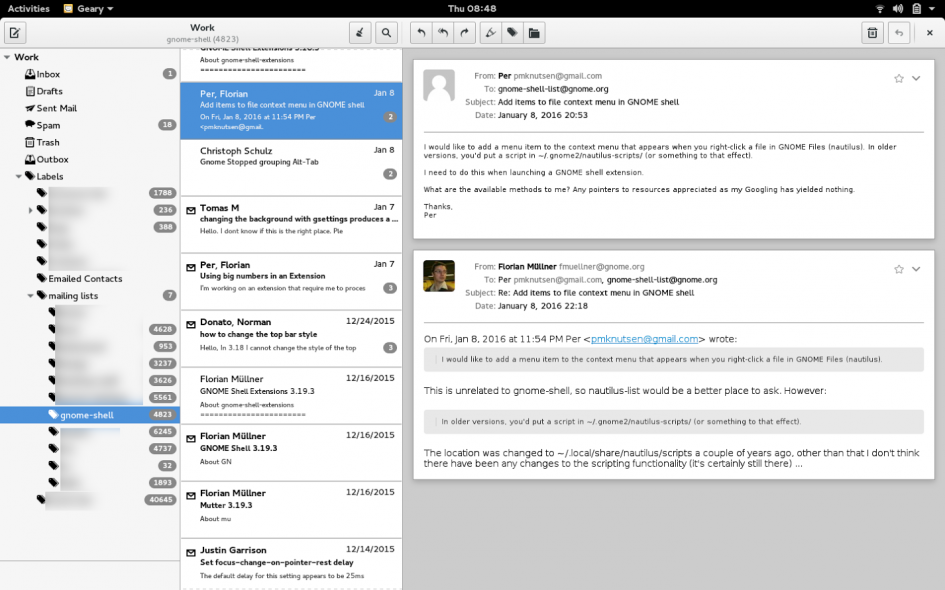Collapse the Labels section in the sidebar
The width and height of the screenshot is (945, 590).
(x=17, y=176)
